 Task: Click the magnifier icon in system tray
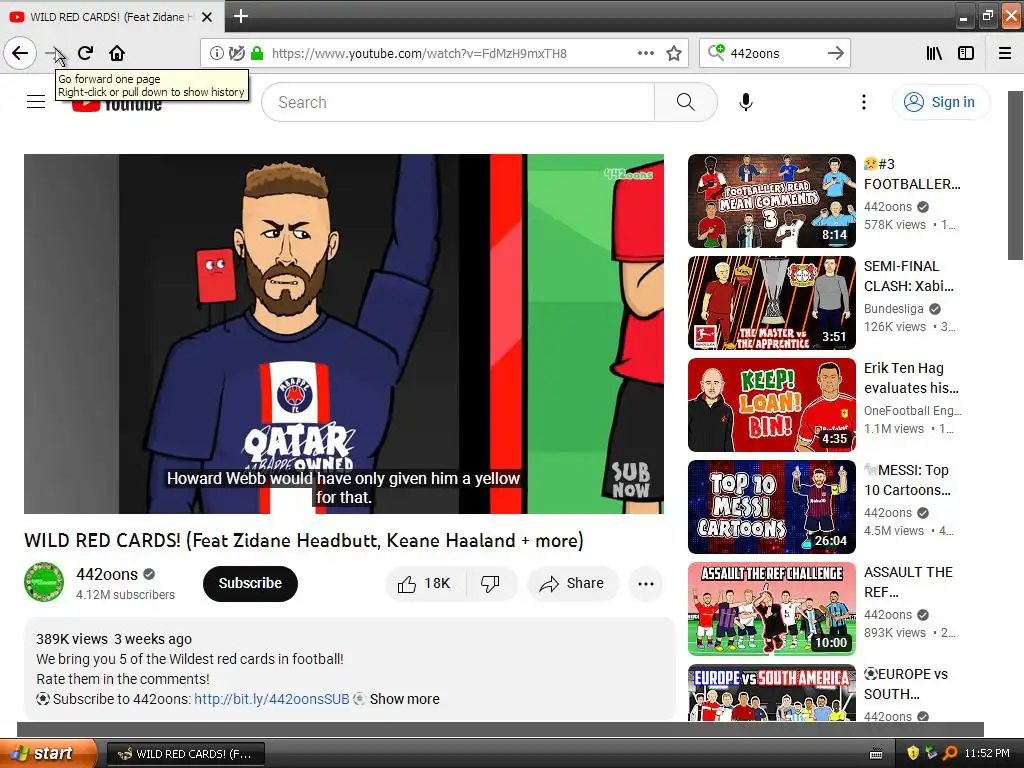[950, 753]
